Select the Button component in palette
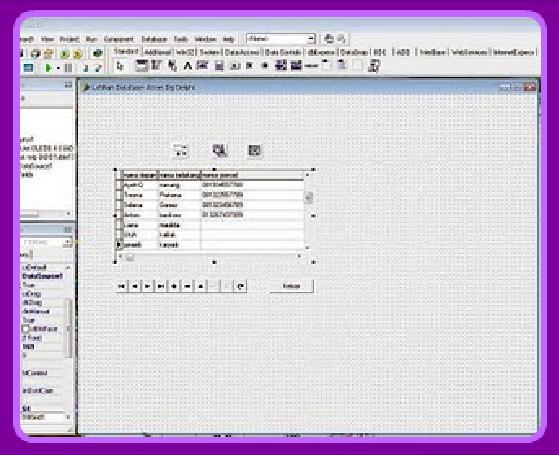Image resolution: width=559 pixels, height=455 pixels. click(234, 66)
